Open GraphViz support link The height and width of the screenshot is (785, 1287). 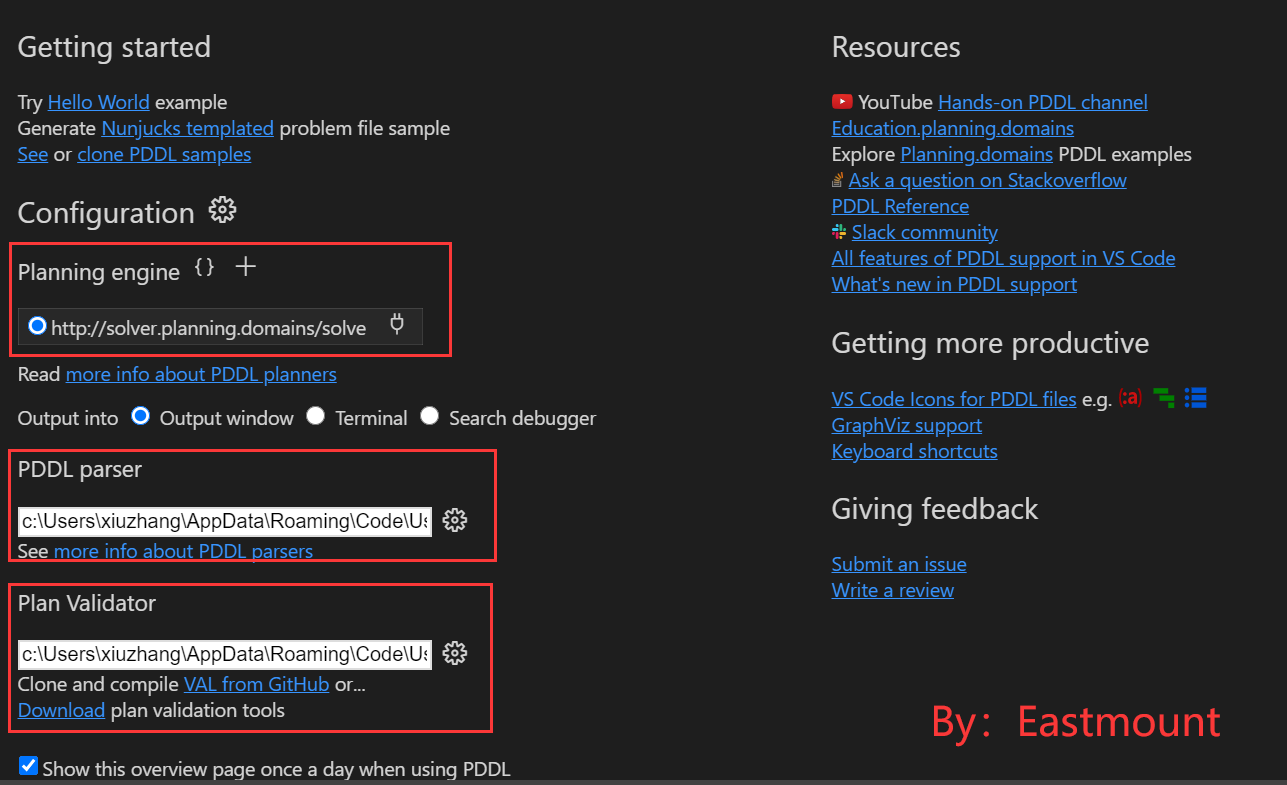click(907, 425)
